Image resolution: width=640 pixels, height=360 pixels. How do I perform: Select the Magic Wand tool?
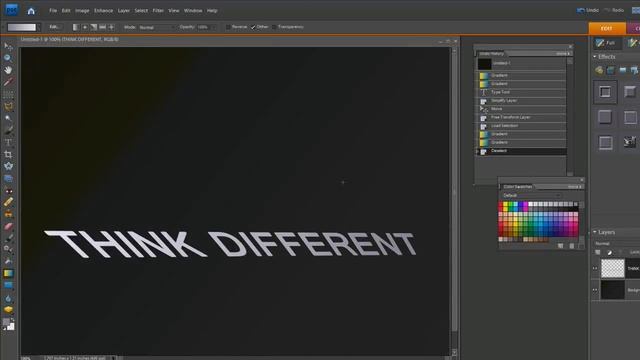point(8,118)
